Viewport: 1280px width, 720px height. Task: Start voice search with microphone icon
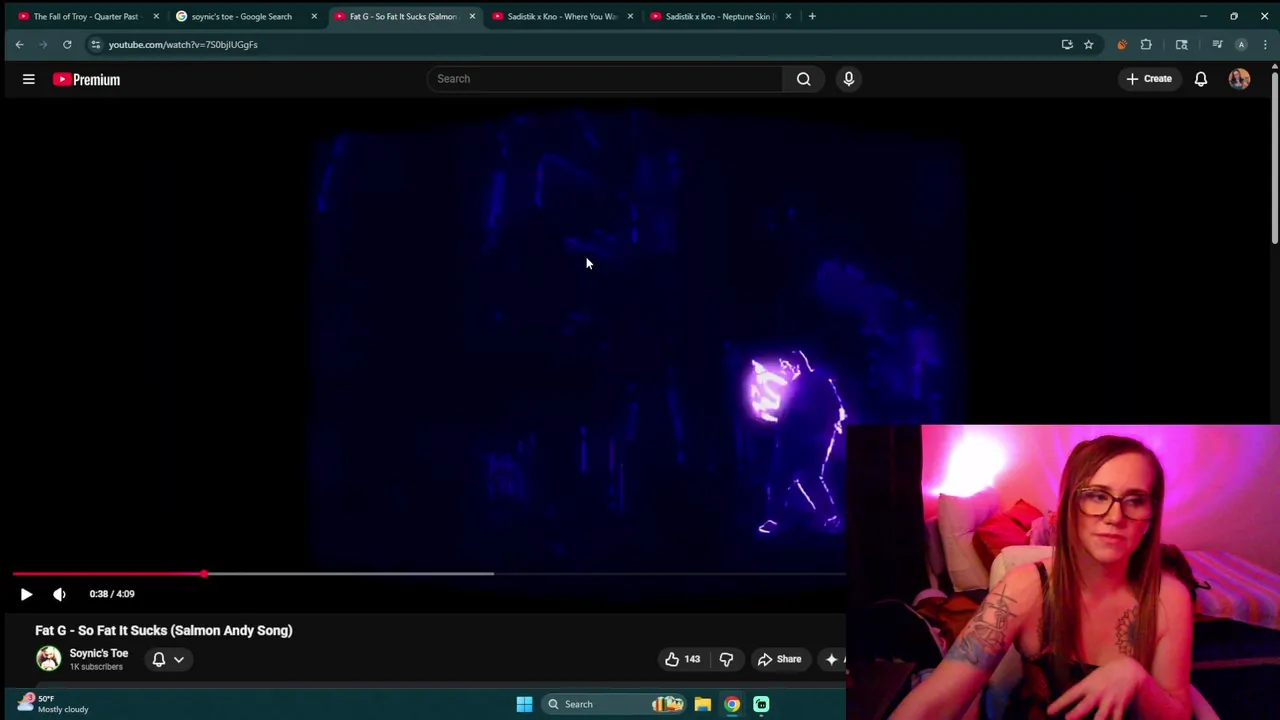tap(849, 79)
